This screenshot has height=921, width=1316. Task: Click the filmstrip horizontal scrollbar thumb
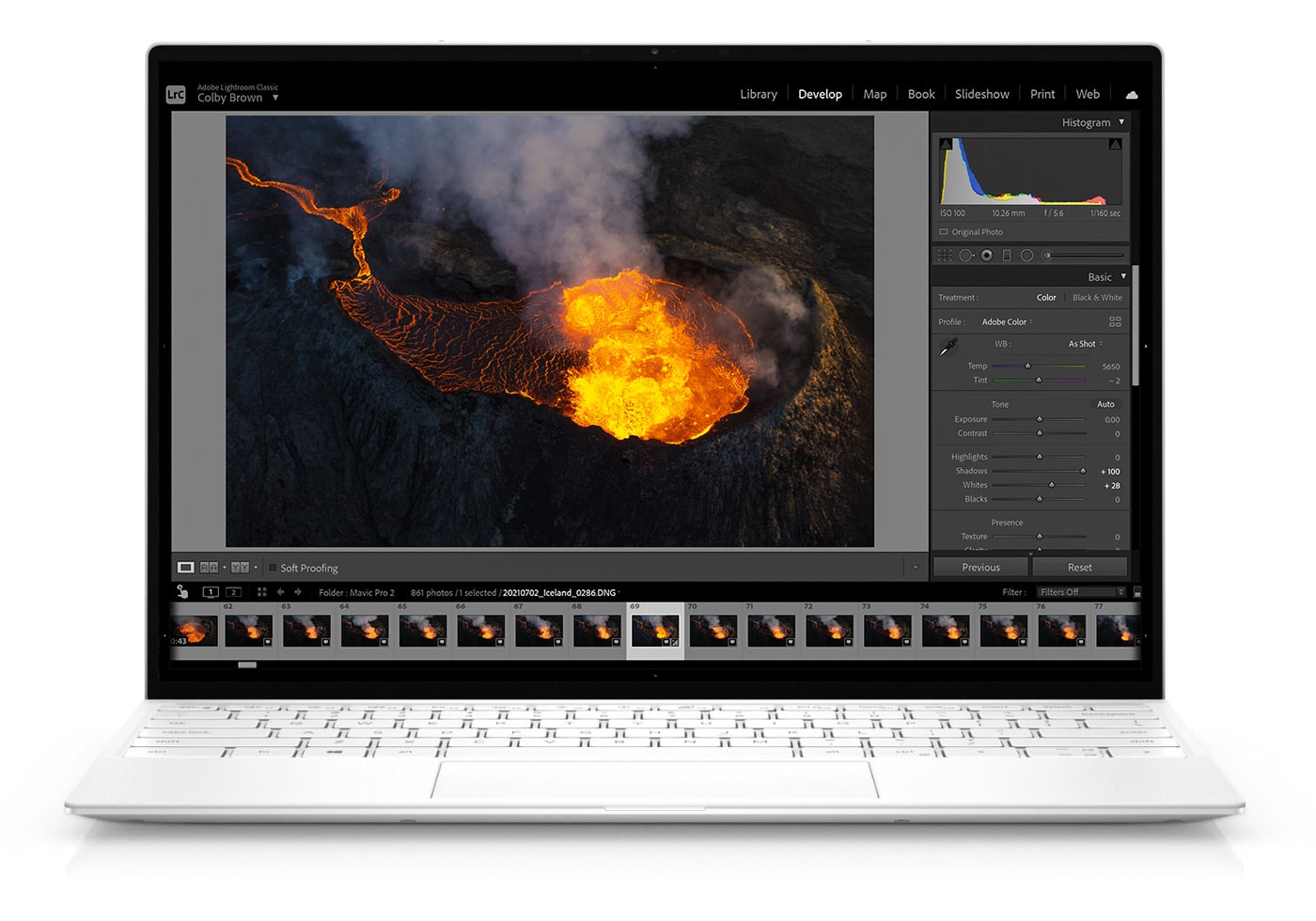pyautogui.click(x=247, y=664)
